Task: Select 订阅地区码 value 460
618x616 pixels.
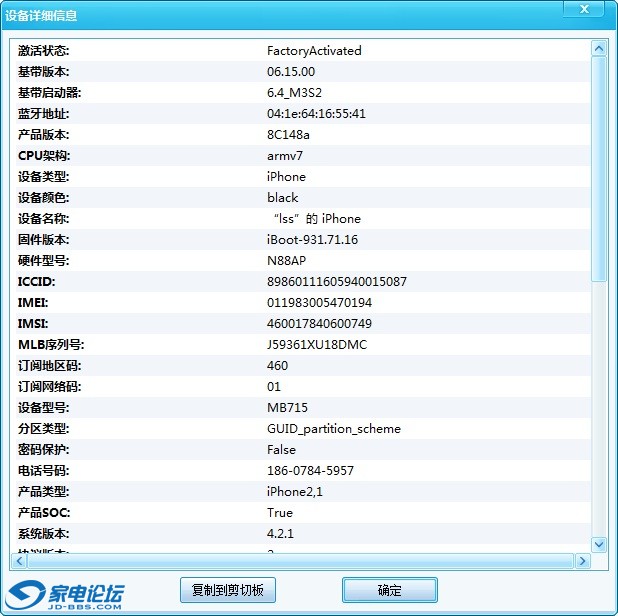Action: (x=277, y=366)
